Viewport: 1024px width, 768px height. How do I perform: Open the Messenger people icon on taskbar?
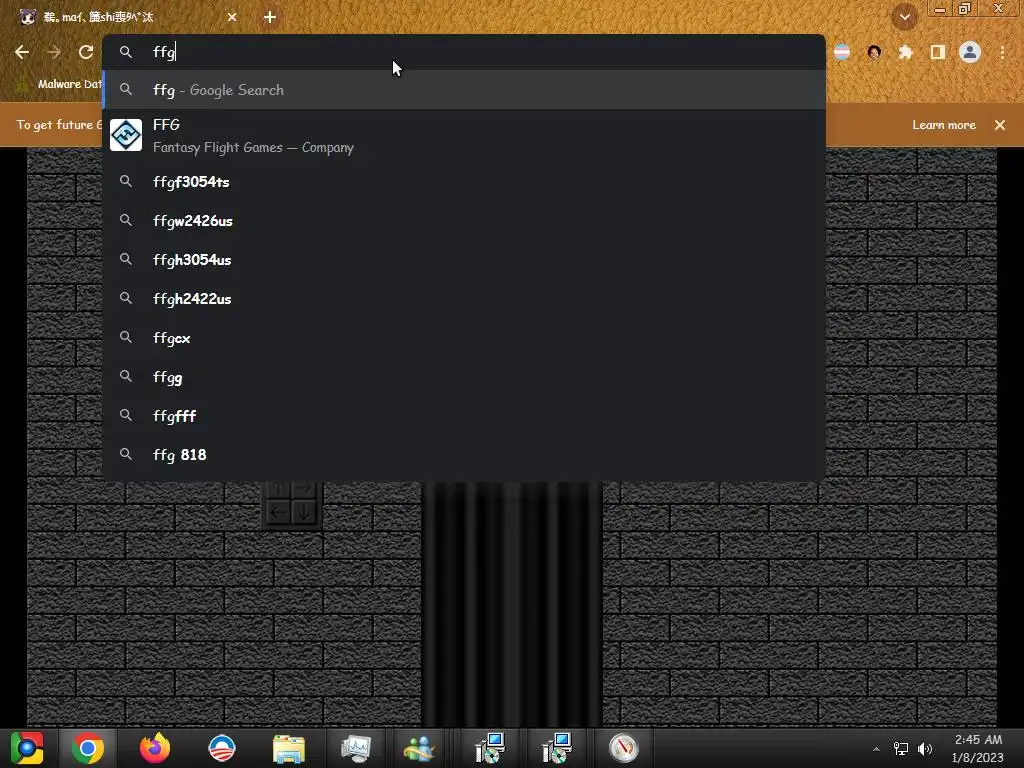[419, 748]
